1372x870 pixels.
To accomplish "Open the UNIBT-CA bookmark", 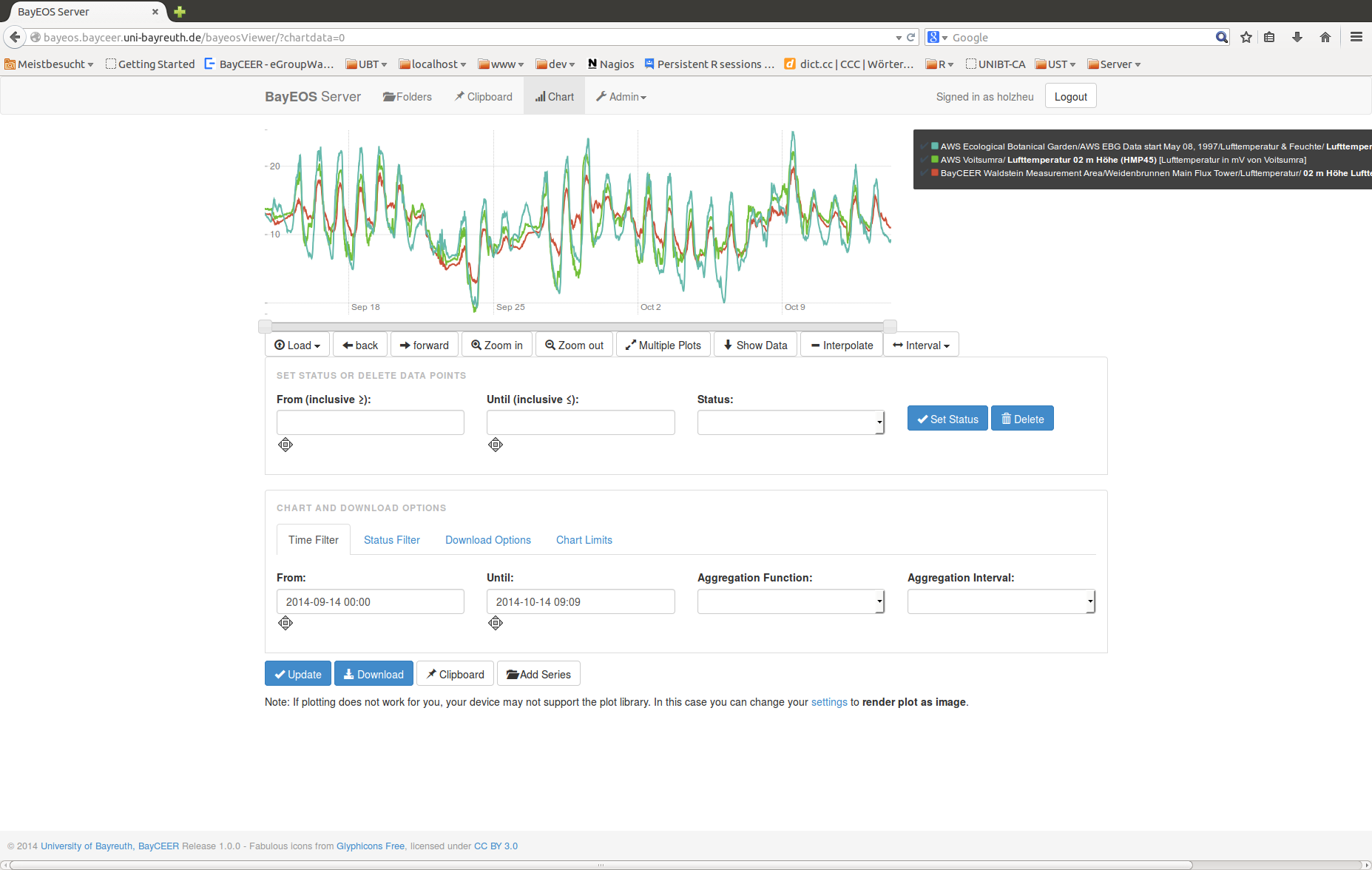I will [x=996, y=64].
